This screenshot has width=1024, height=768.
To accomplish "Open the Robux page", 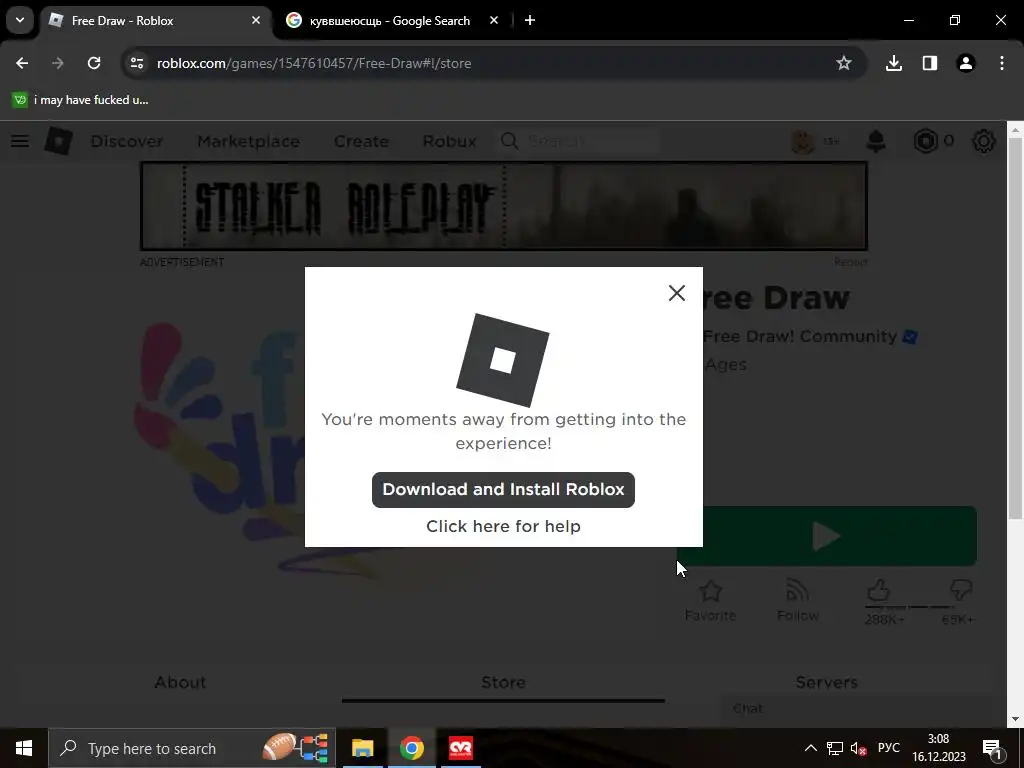I will 449,141.
